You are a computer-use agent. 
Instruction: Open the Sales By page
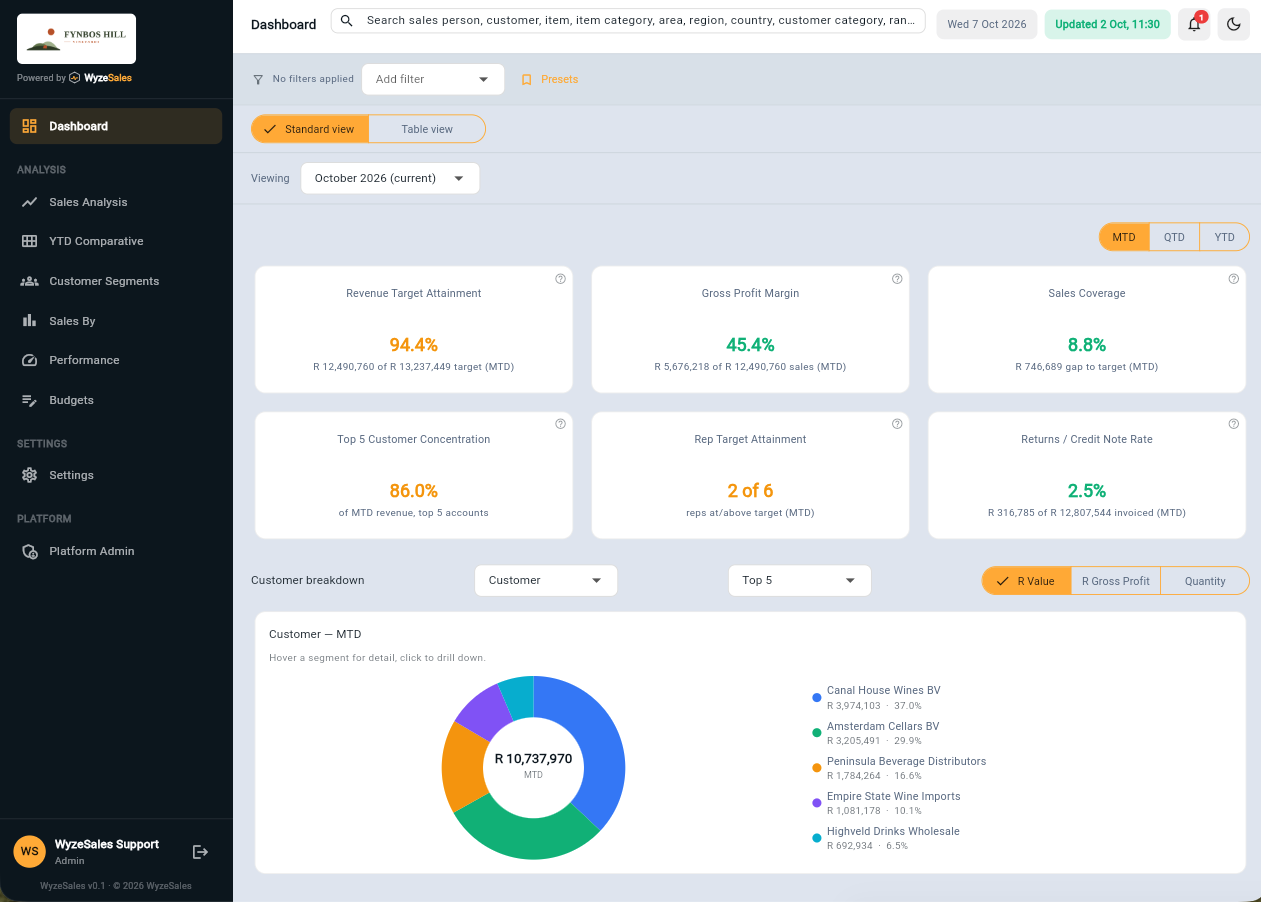[x=116, y=321]
